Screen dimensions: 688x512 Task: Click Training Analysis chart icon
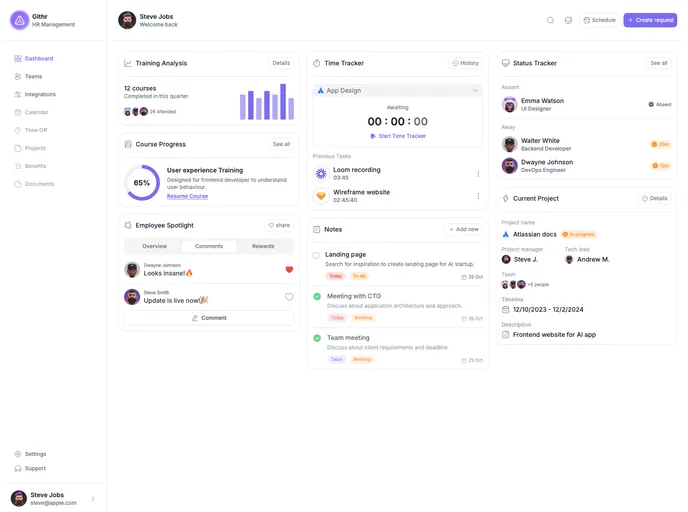click(128, 63)
